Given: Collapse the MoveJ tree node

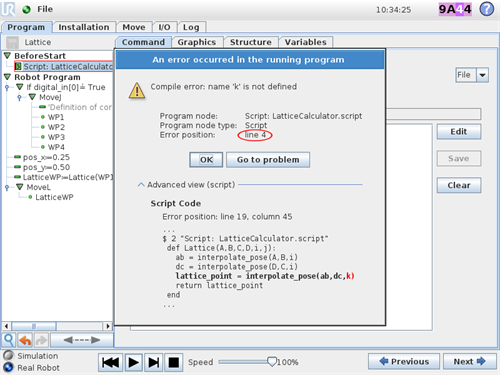Looking at the screenshot, I should coord(32,97).
